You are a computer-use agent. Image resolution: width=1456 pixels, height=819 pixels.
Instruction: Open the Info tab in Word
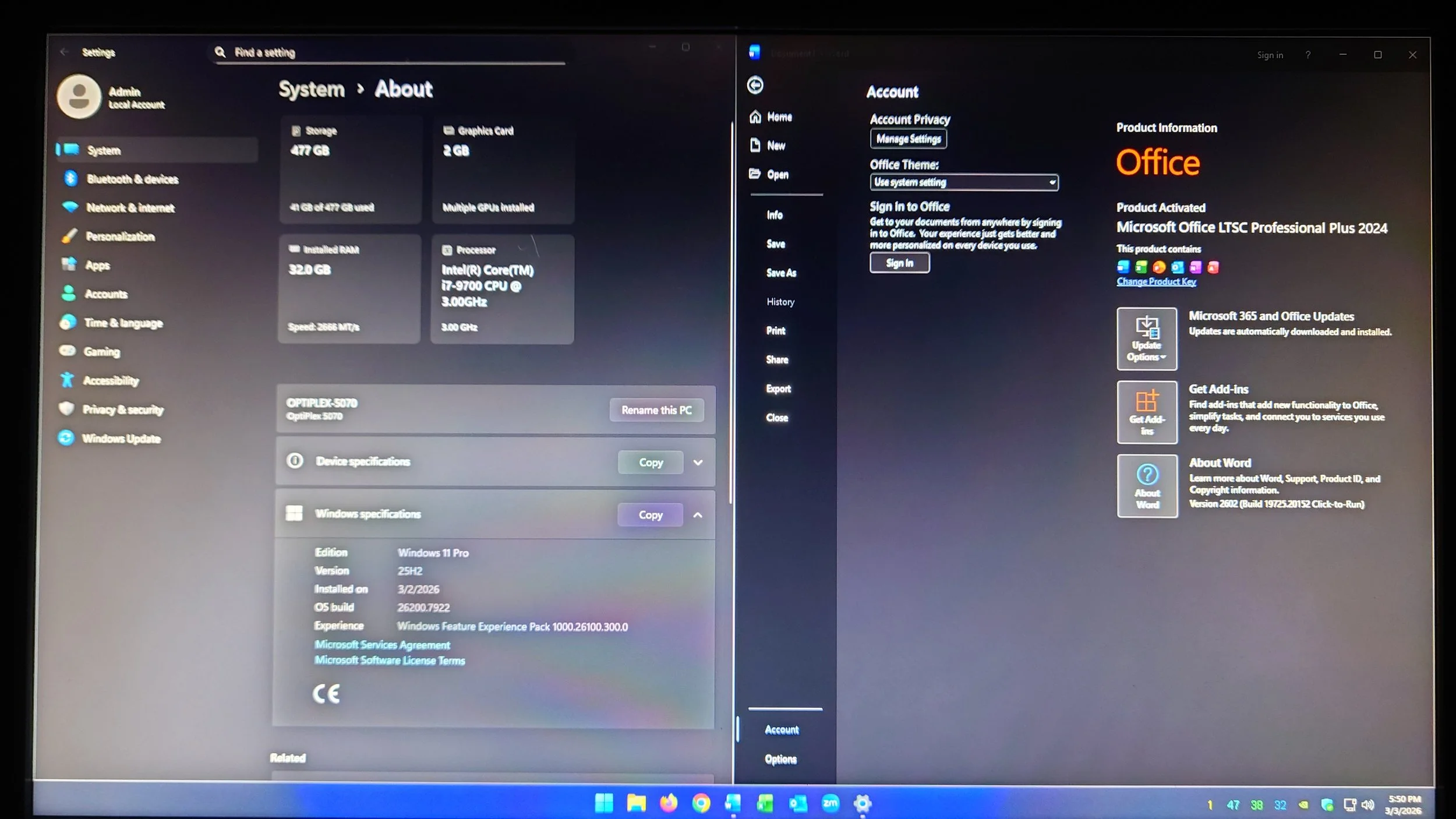click(775, 215)
